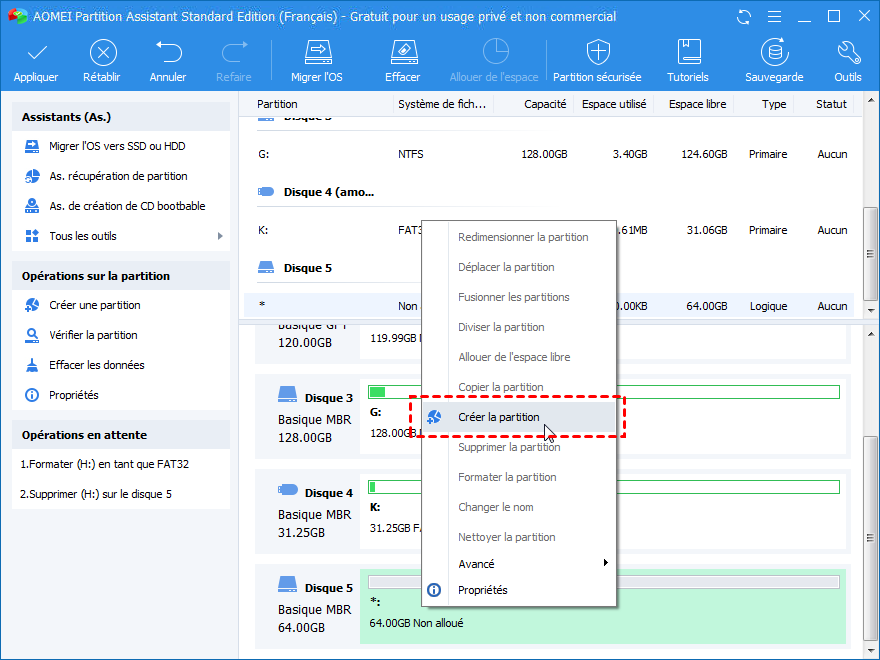This screenshot has width=880, height=660.
Task: Select Propriétés in the context menu
Action: 482,590
